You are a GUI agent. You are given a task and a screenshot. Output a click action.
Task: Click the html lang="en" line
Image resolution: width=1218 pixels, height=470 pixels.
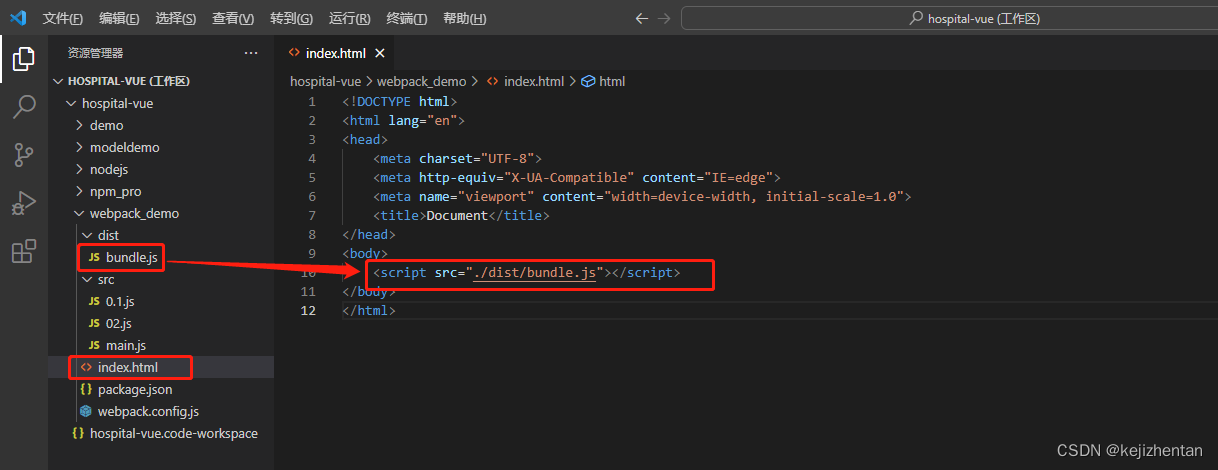point(403,120)
